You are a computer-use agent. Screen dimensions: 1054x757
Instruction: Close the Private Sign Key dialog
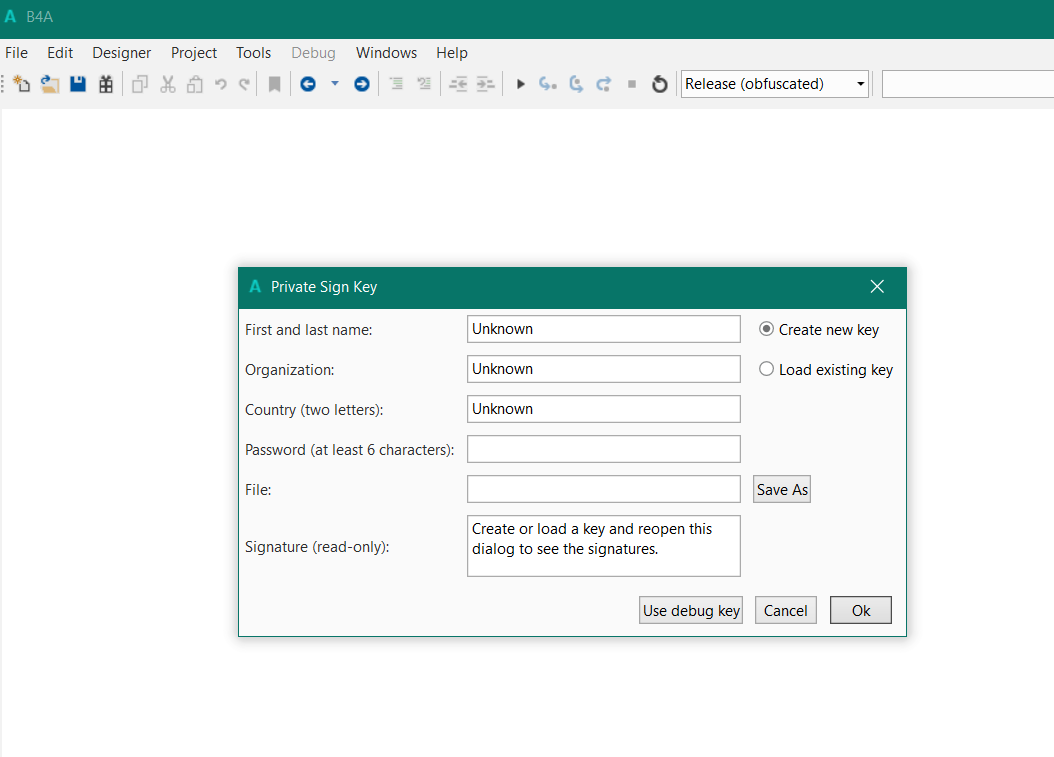point(877,287)
